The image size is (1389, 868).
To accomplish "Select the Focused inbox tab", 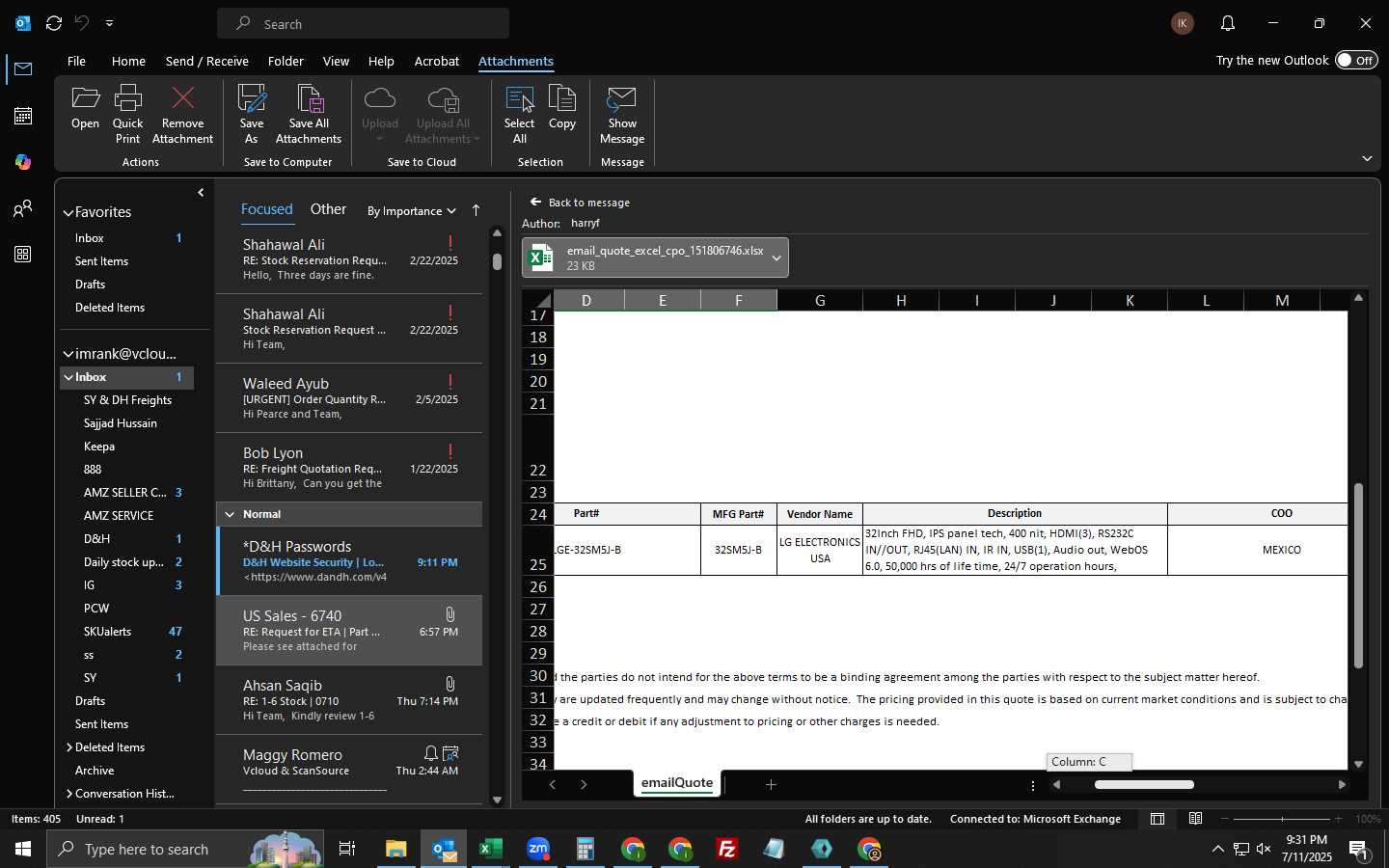I will click(x=266, y=209).
